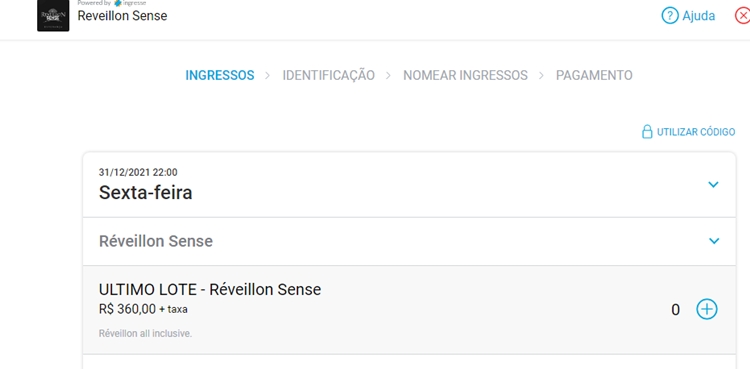
Task: Go to the IDENTIFICAÇÃO step
Action: tap(329, 76)
